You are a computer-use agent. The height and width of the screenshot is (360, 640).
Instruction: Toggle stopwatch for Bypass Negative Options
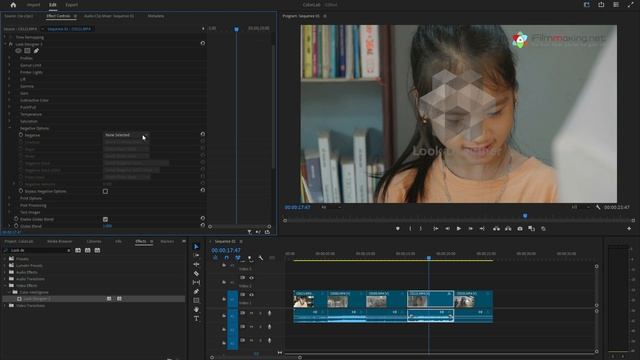click(x=21, y=191)
